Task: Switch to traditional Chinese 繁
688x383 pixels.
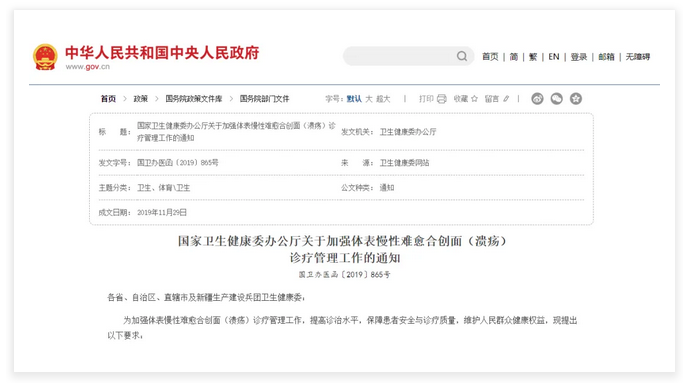Action: pos(533,57)
